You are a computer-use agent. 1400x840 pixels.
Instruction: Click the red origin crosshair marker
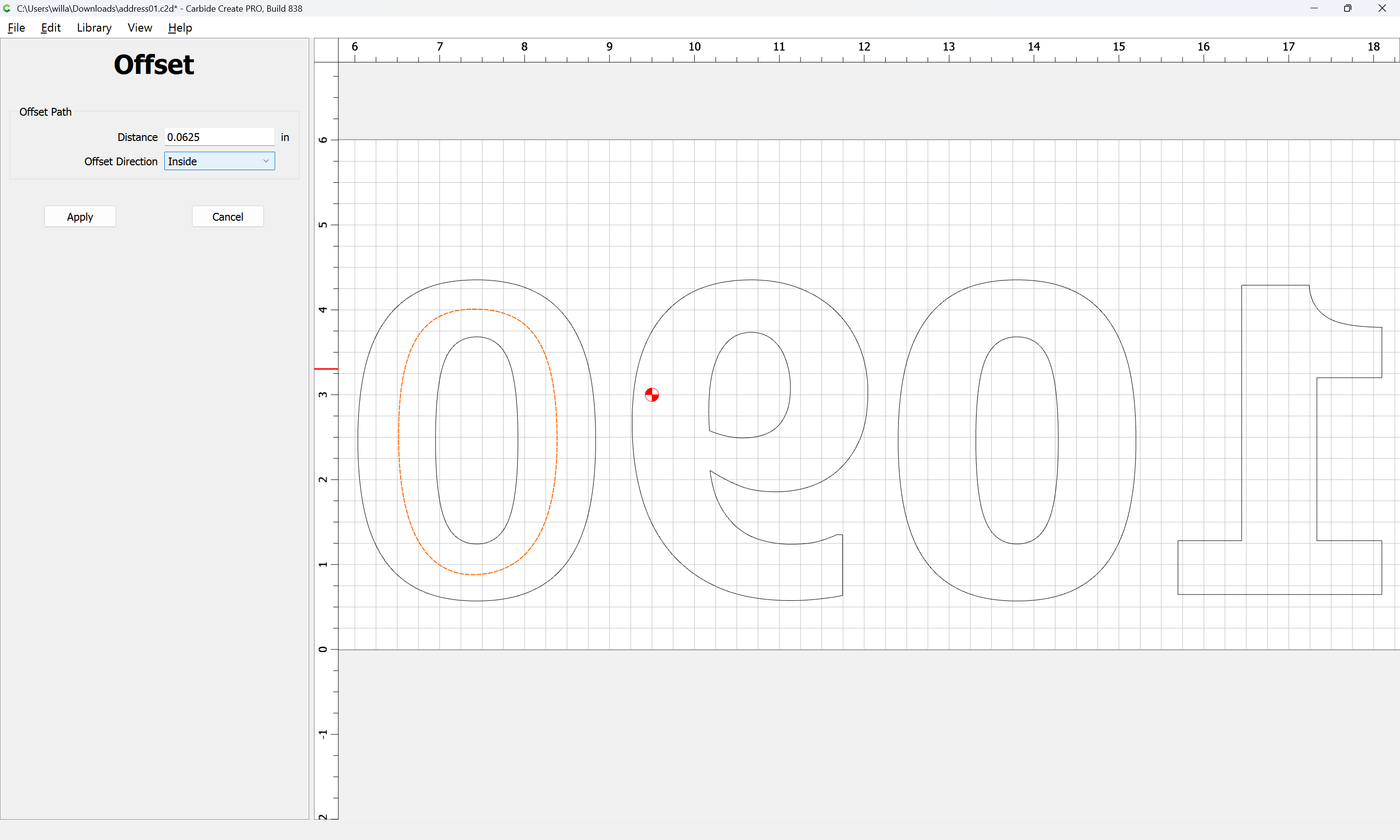click(x=652, y=395)
